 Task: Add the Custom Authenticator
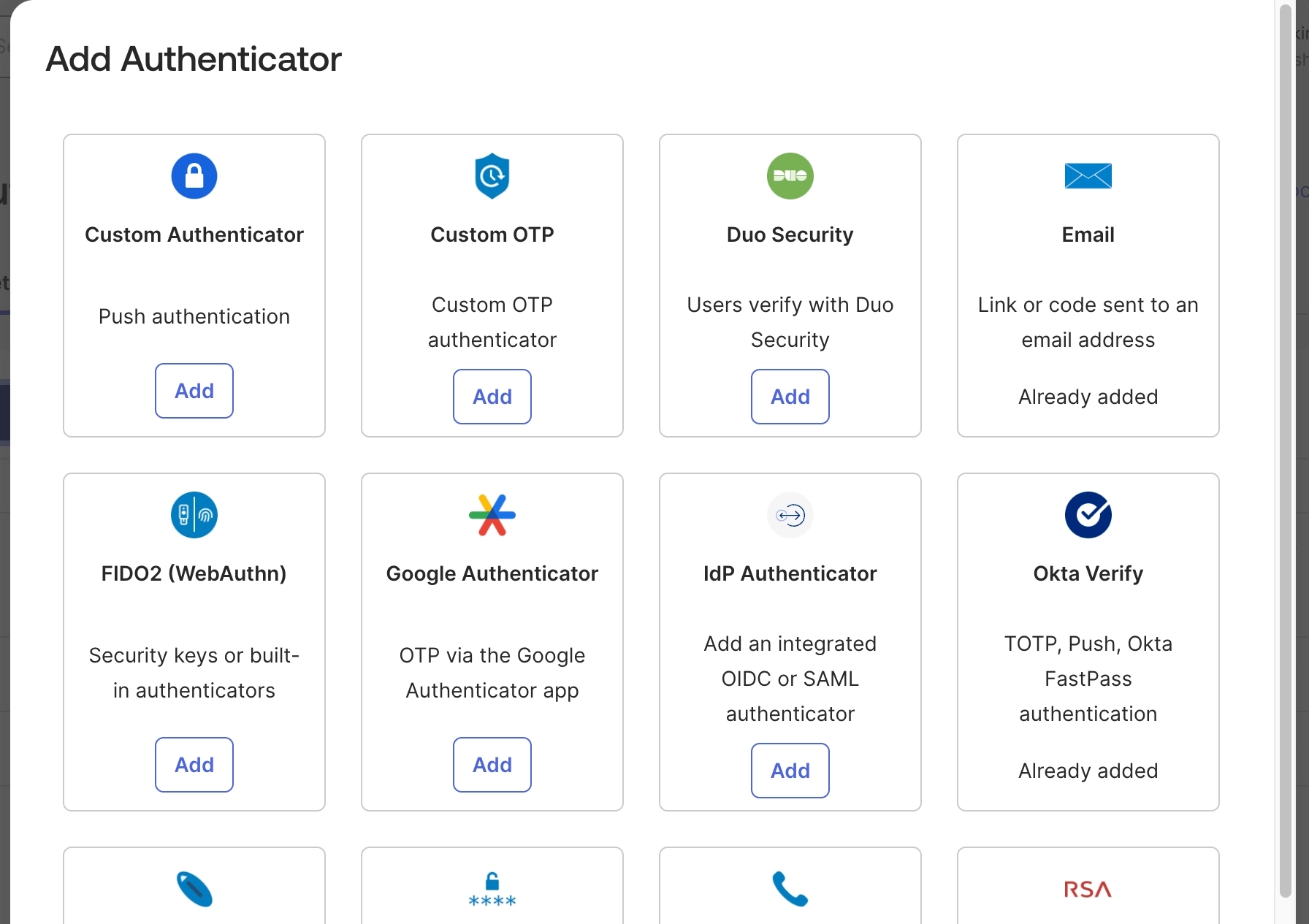[x=194, y=391]
